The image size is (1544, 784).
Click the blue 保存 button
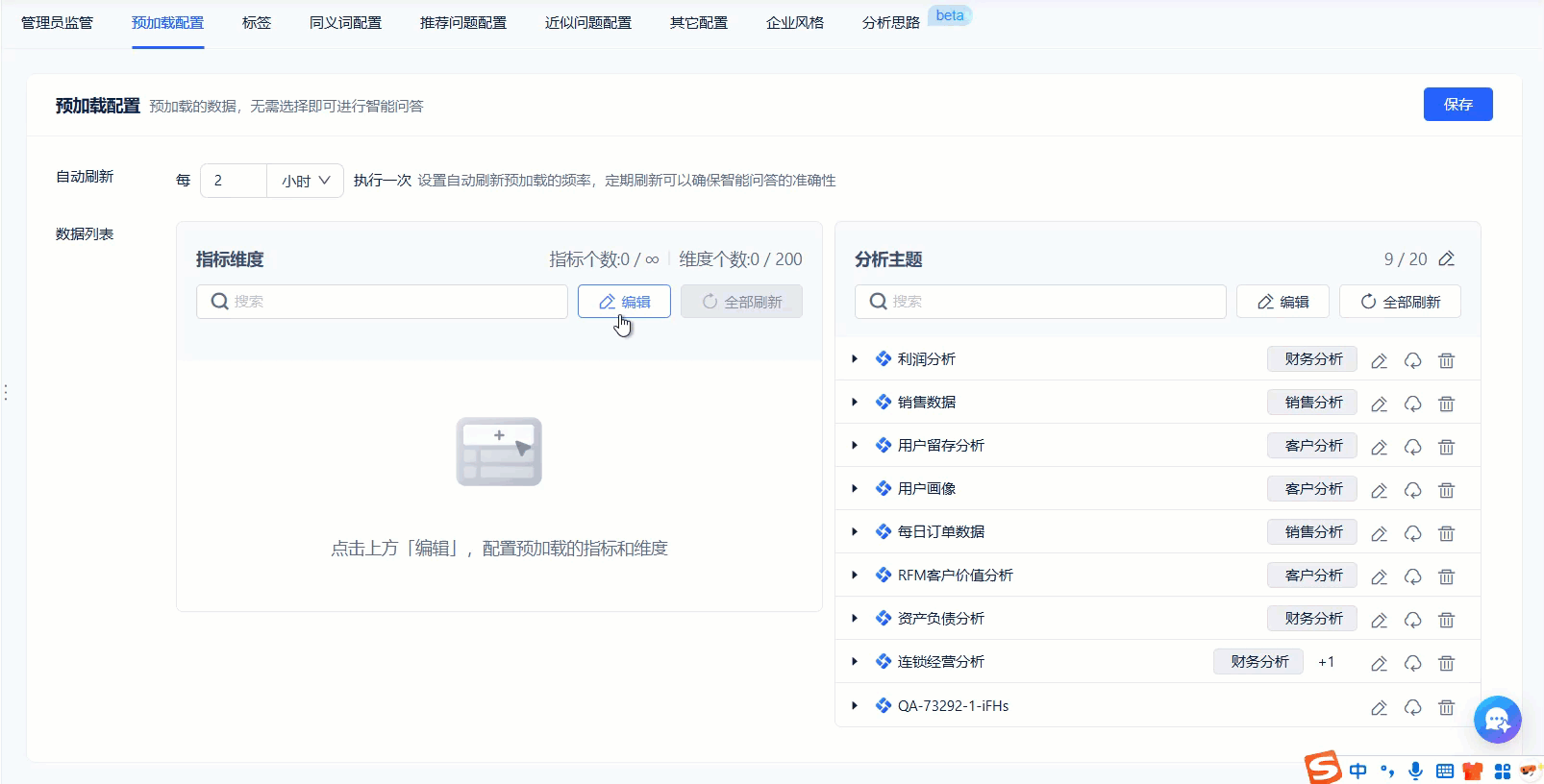click(x=1457, y=104)
